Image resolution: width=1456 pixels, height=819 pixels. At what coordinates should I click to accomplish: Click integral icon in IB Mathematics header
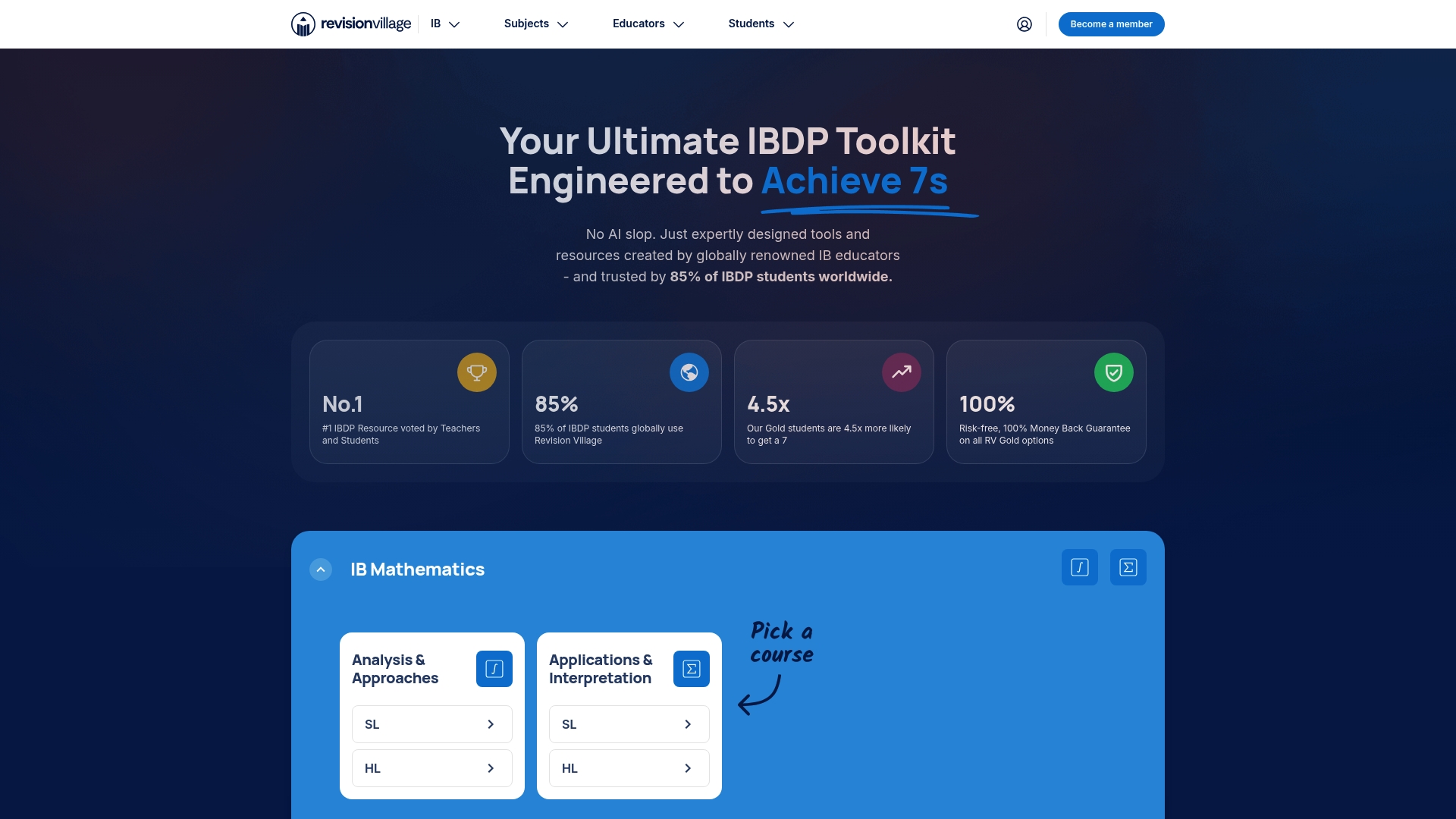(1080, 567)
